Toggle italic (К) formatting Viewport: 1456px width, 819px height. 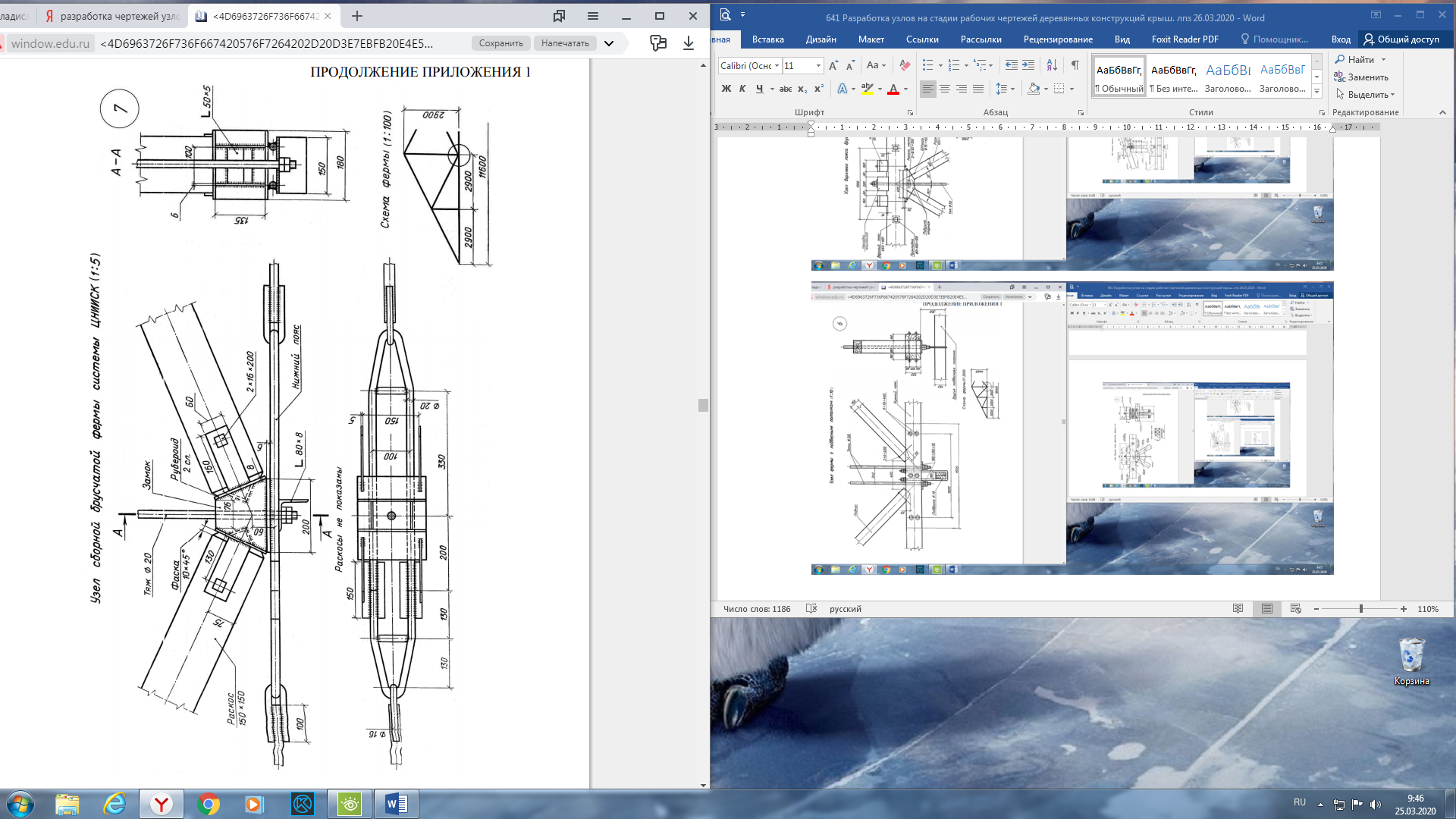click(742, 89)
